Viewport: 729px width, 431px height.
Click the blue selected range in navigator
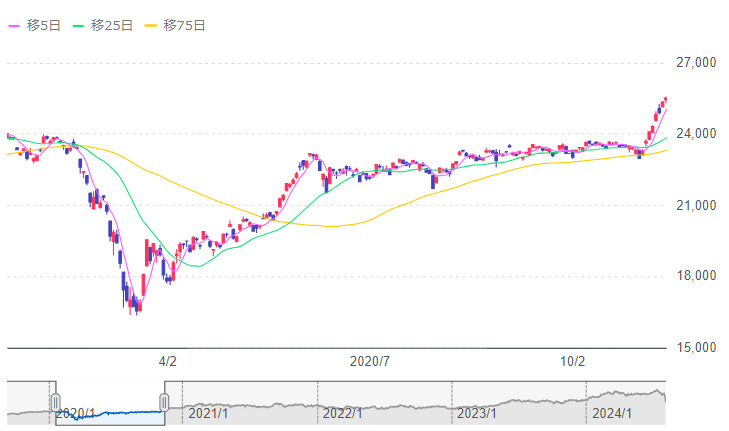click(110, 411)
